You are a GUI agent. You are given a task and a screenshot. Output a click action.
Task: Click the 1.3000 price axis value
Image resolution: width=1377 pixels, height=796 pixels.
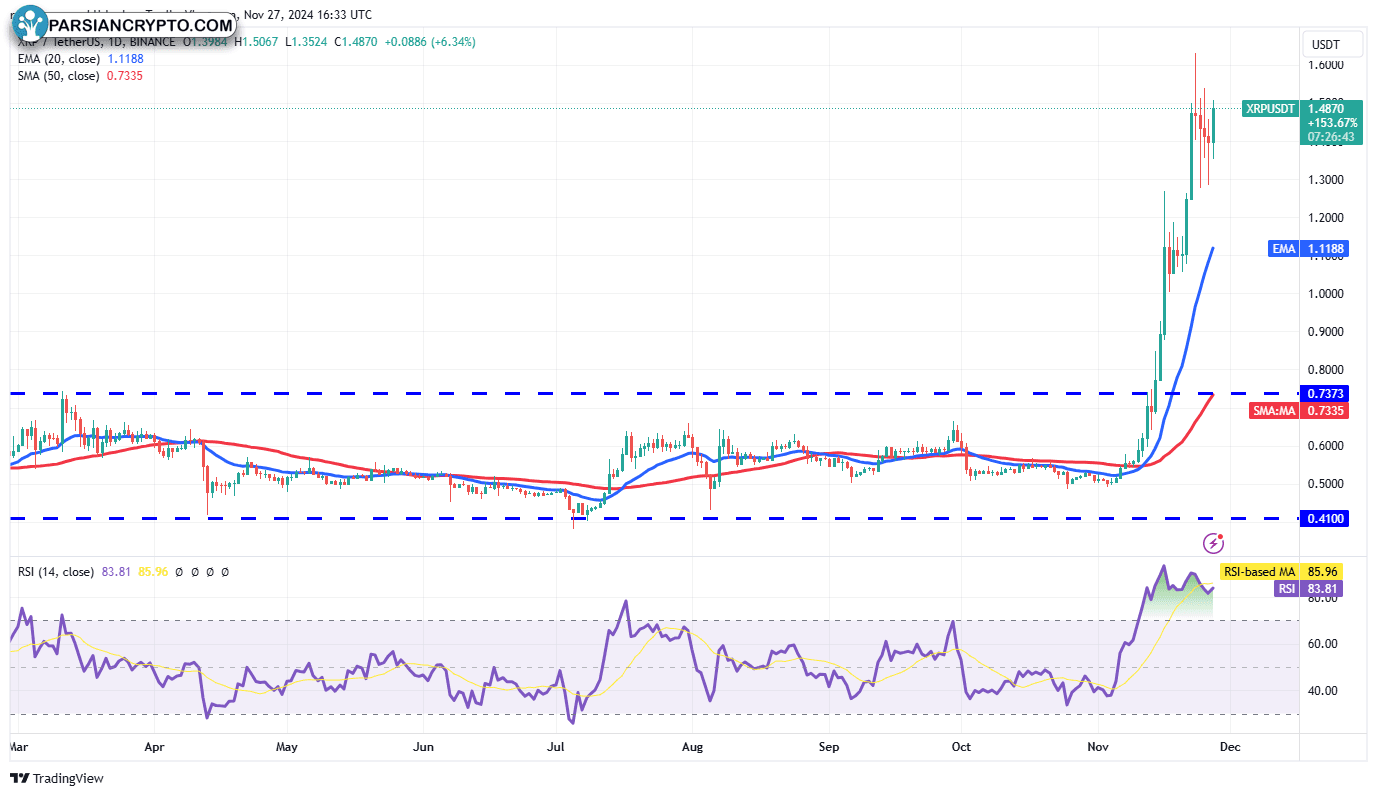pos(1325,180)
